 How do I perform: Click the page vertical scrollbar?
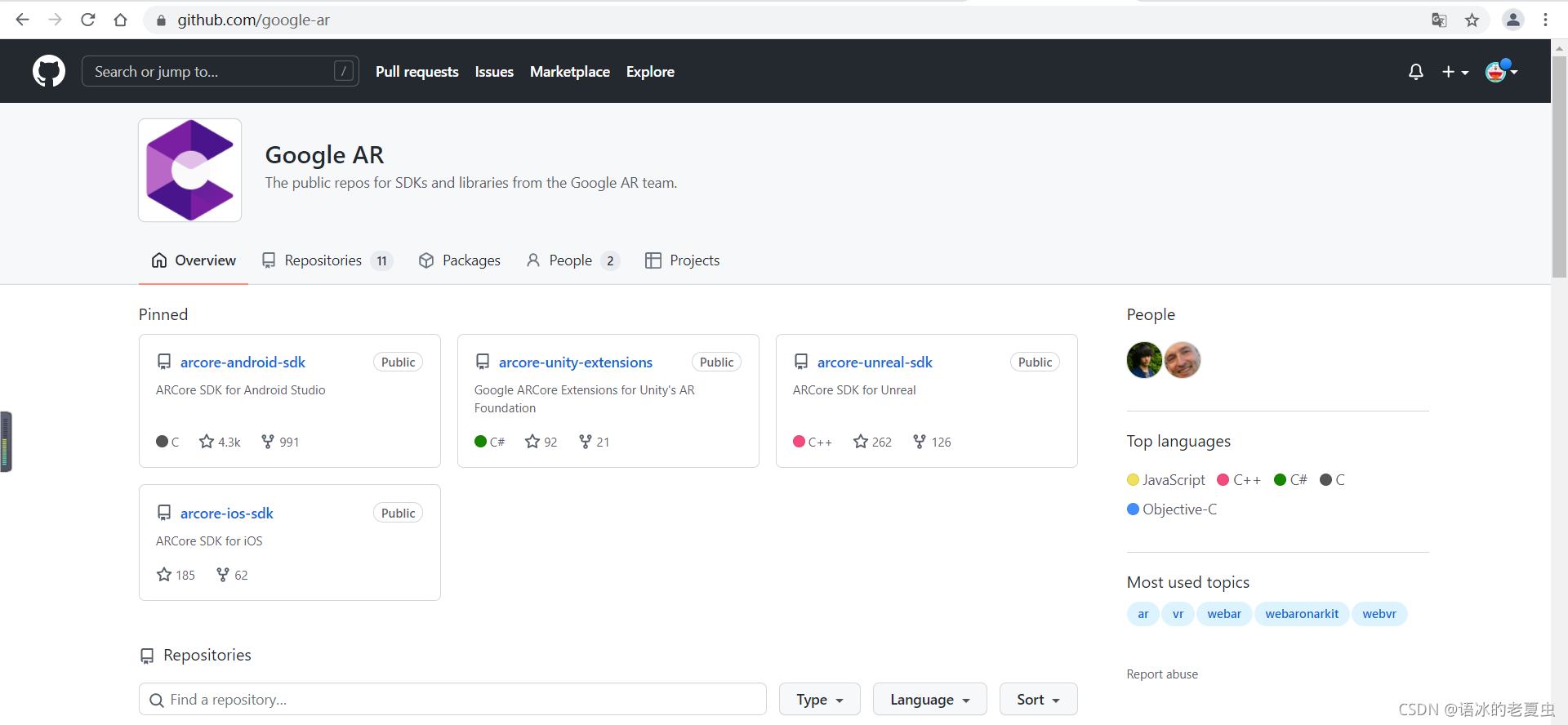click(1559, 167)
